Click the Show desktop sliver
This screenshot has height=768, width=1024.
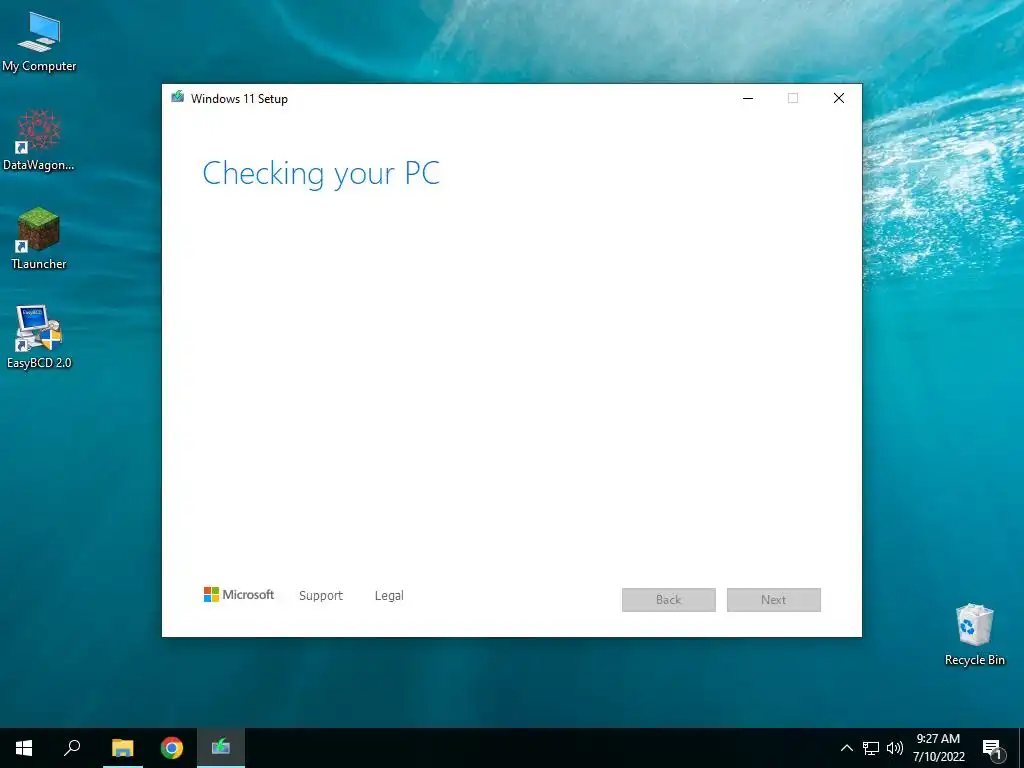(1021, 748)
